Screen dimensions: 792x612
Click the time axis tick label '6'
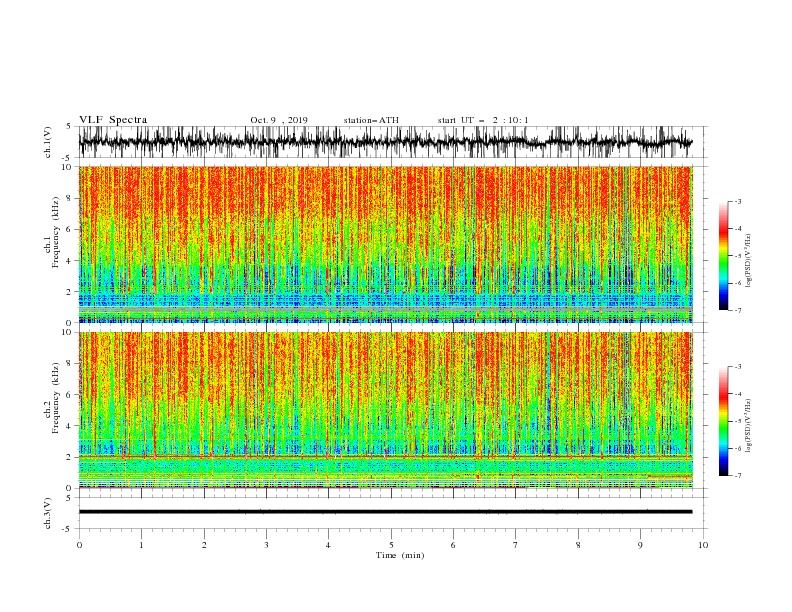point(453,545)
